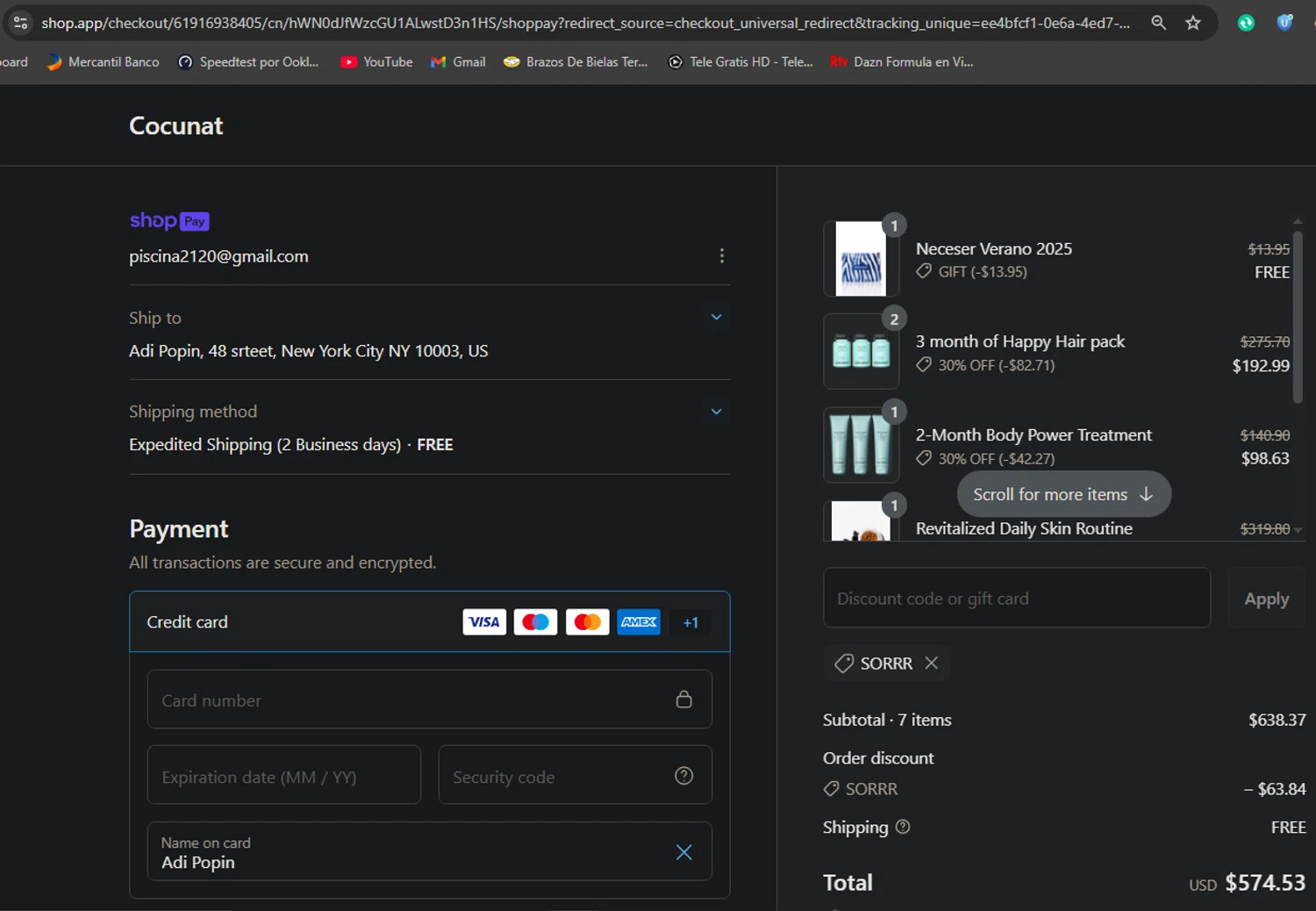The image size is (1316, 911).
Task: Click the Subtotal value $638.37
Action: pos(1277,720)
